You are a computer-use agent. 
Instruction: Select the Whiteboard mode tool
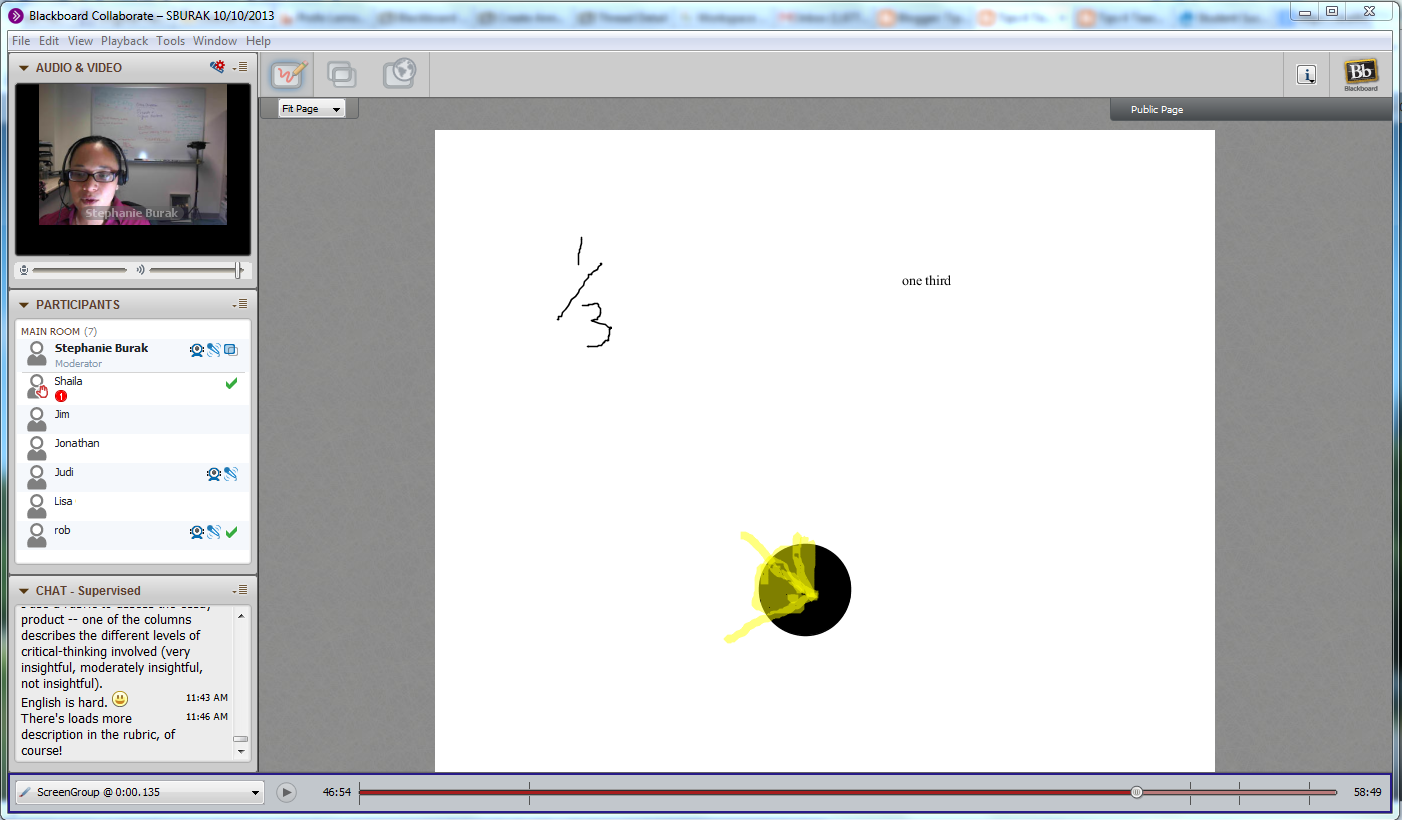pos(287,73)
